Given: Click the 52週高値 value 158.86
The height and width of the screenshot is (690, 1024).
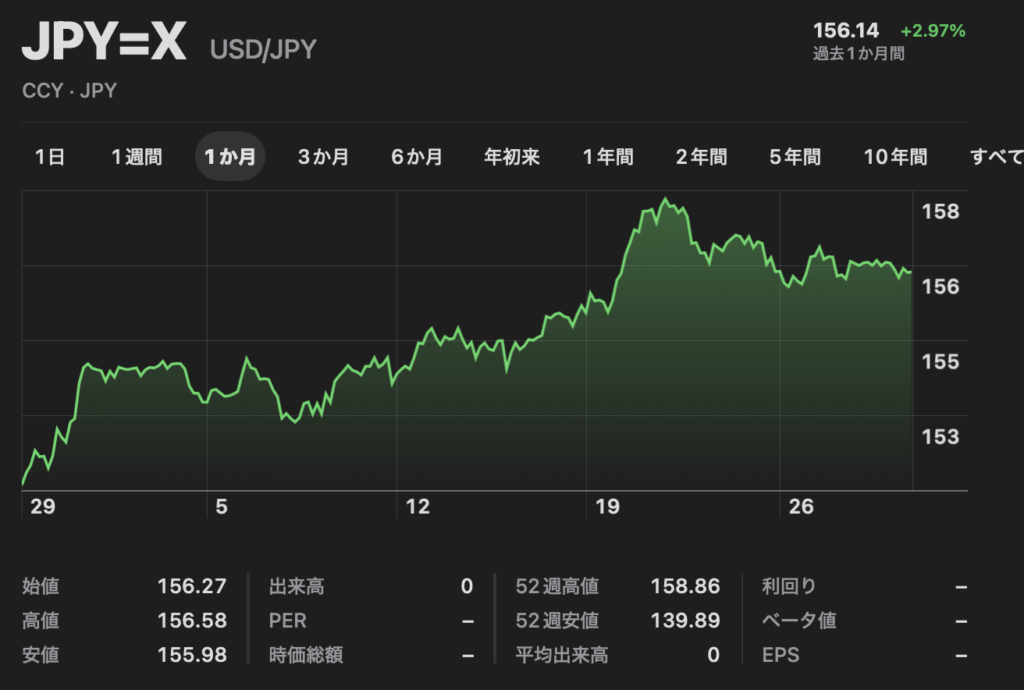Looking at the screenshot, I should [685, 587].
